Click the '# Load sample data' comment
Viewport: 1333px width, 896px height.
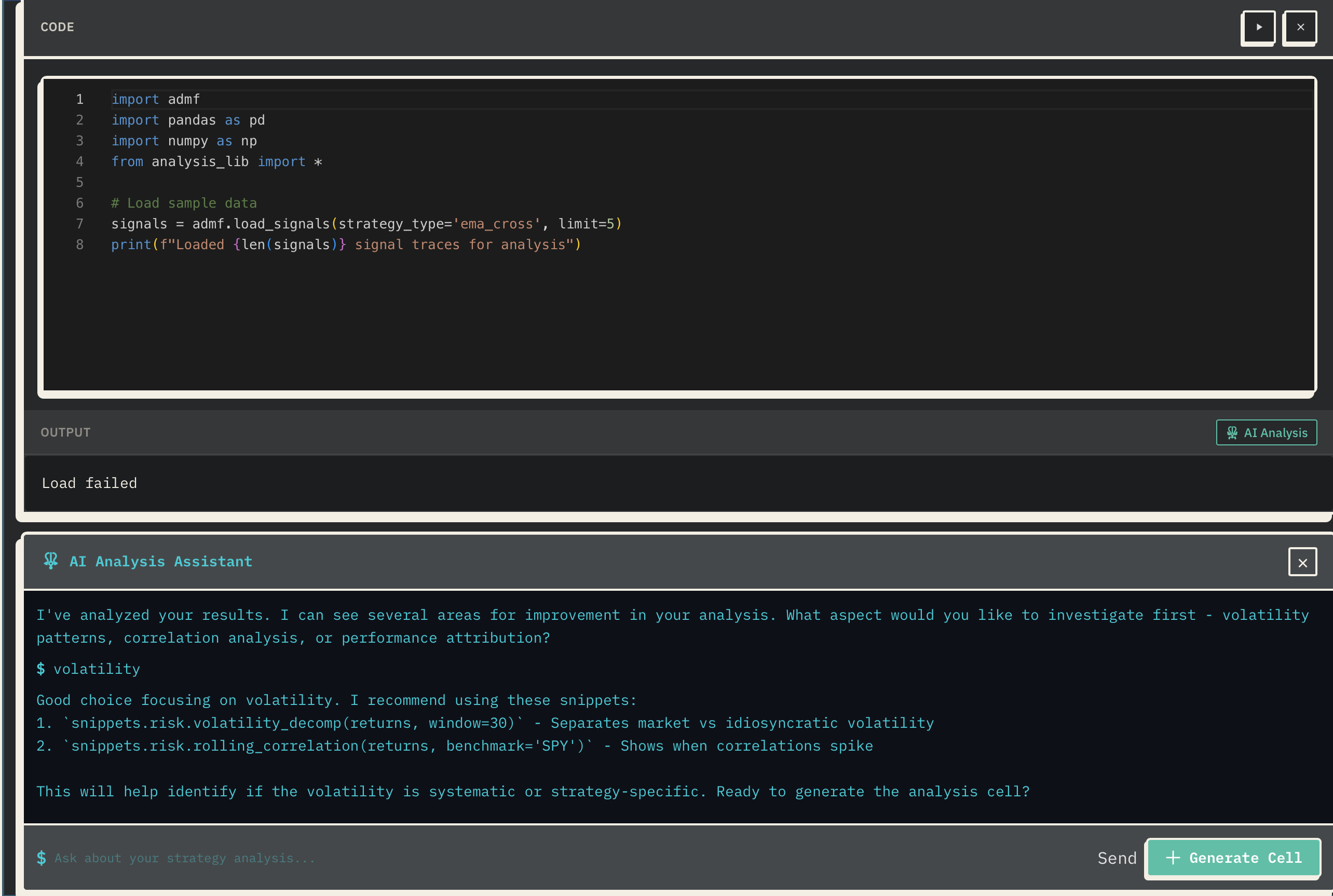pos(183,203)
